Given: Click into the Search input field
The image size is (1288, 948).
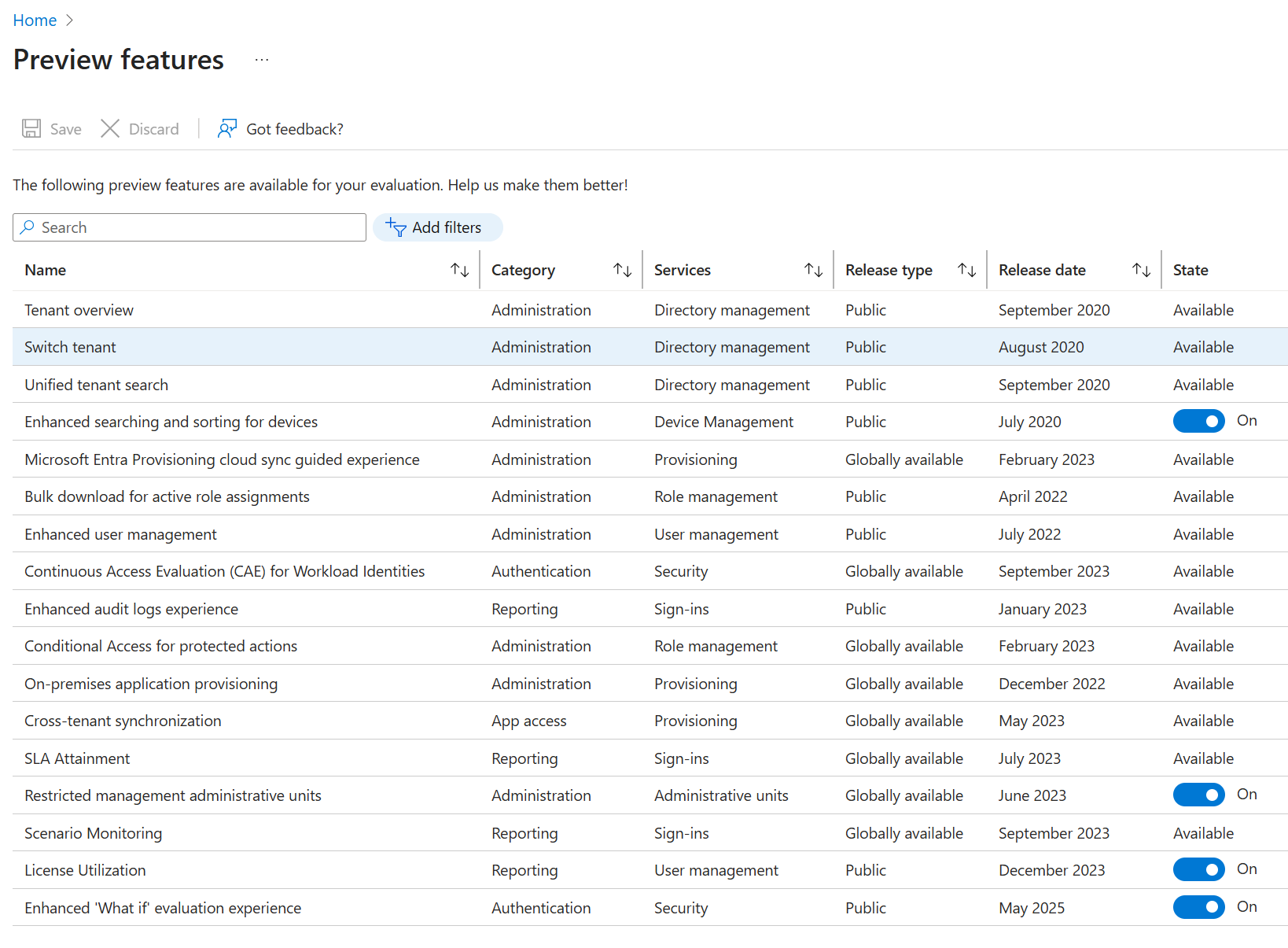Looking at the screenshot, I should [190, 227].
